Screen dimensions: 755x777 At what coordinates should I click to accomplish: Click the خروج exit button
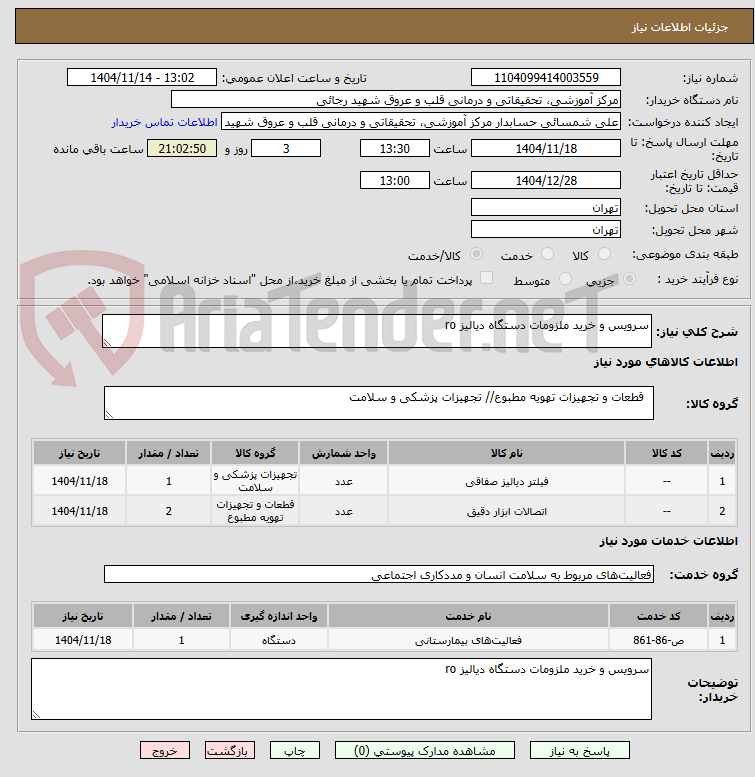click(164, 750)
